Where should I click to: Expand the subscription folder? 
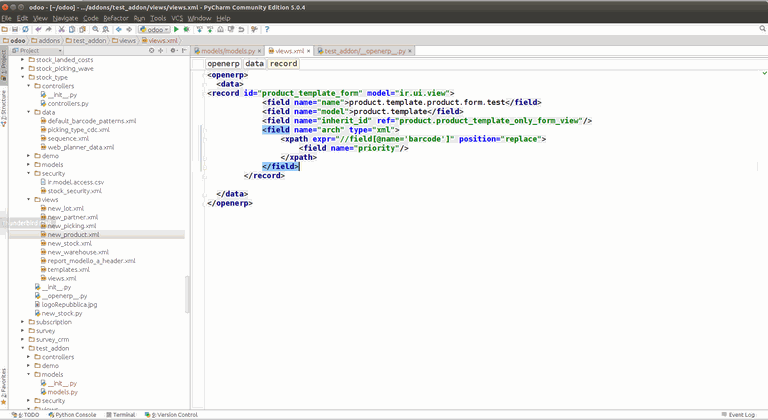(23, 322)
